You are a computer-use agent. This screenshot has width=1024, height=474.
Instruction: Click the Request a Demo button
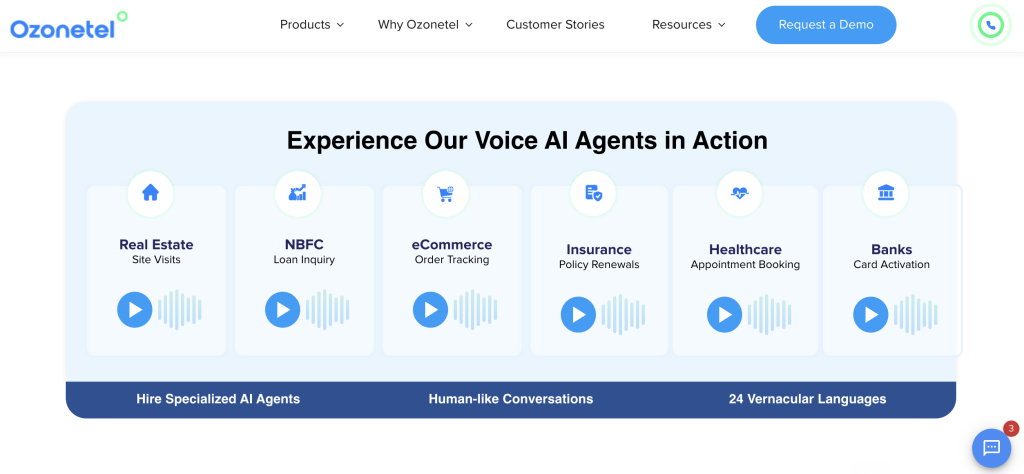pos(826,25)
